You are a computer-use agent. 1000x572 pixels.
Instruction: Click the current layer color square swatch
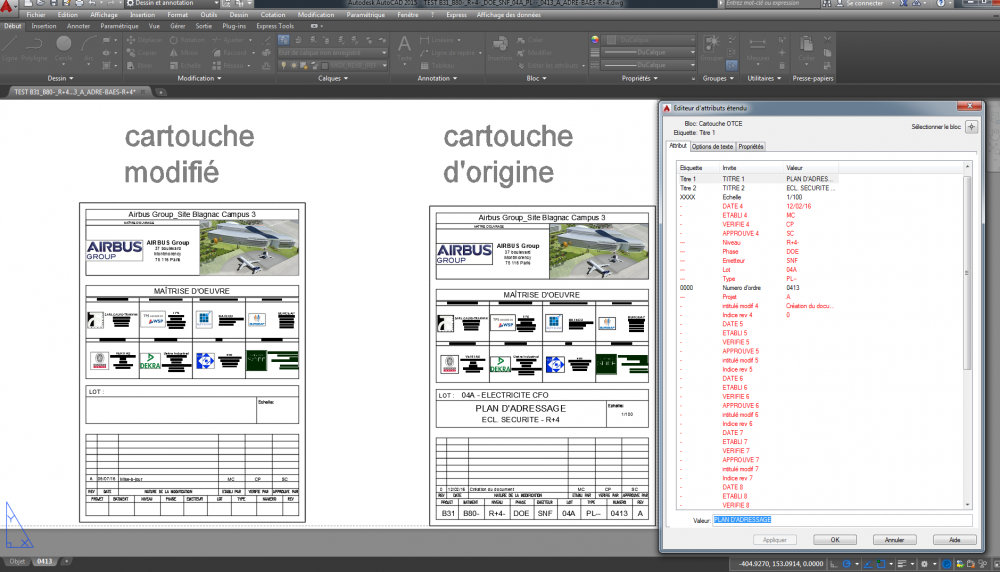coord(325,66)
